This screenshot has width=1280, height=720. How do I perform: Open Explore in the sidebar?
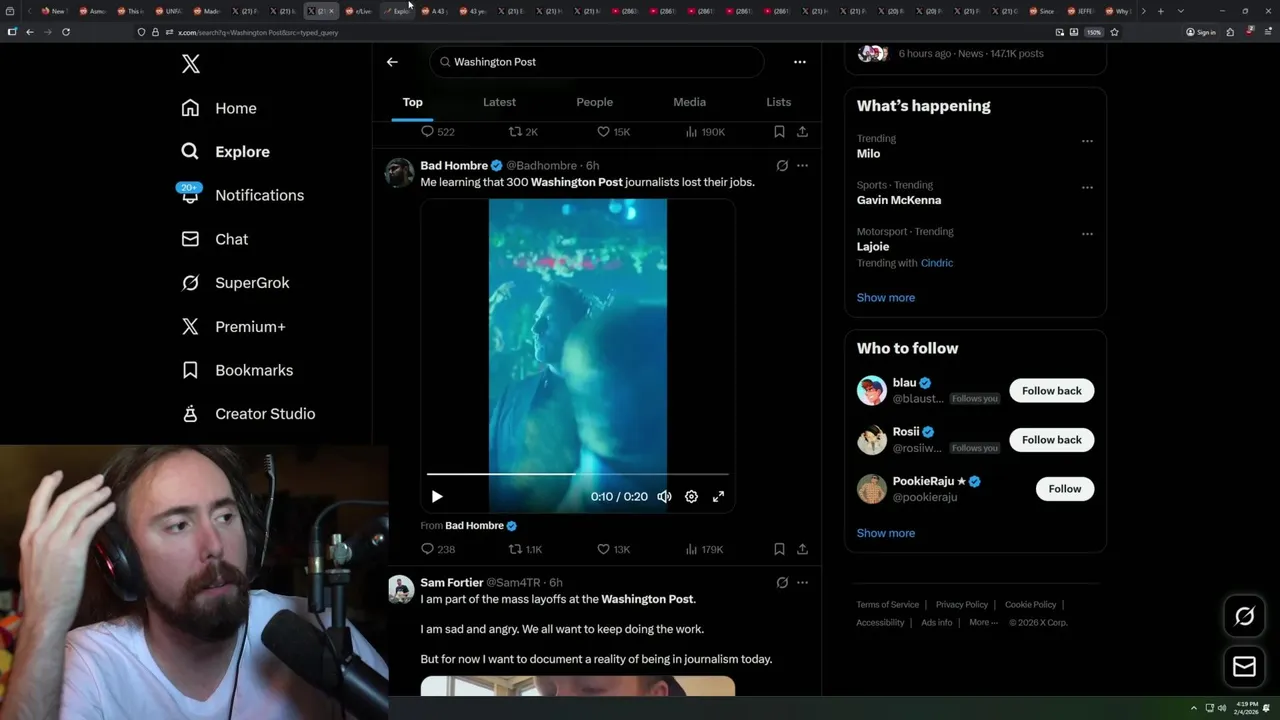coord(225,152)
